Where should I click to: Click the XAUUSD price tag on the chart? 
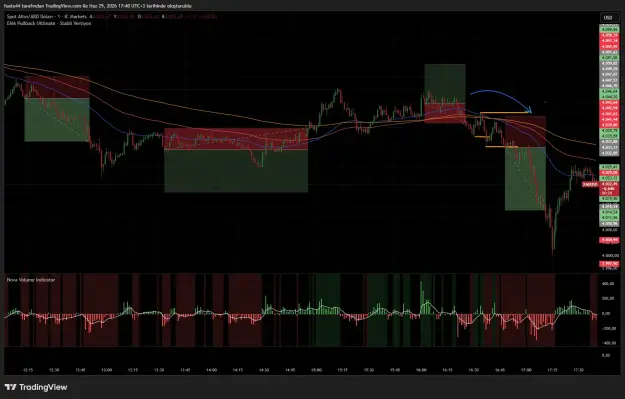point(590,185)
